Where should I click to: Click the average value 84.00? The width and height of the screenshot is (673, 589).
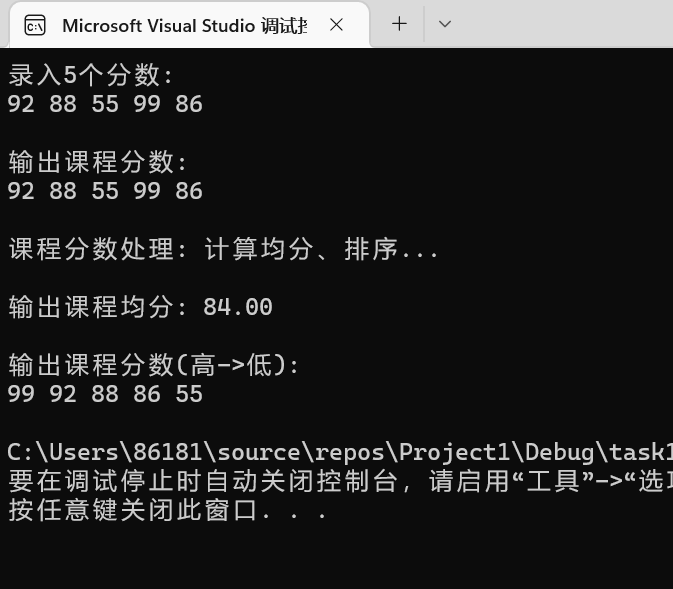(x=238, y=307)
